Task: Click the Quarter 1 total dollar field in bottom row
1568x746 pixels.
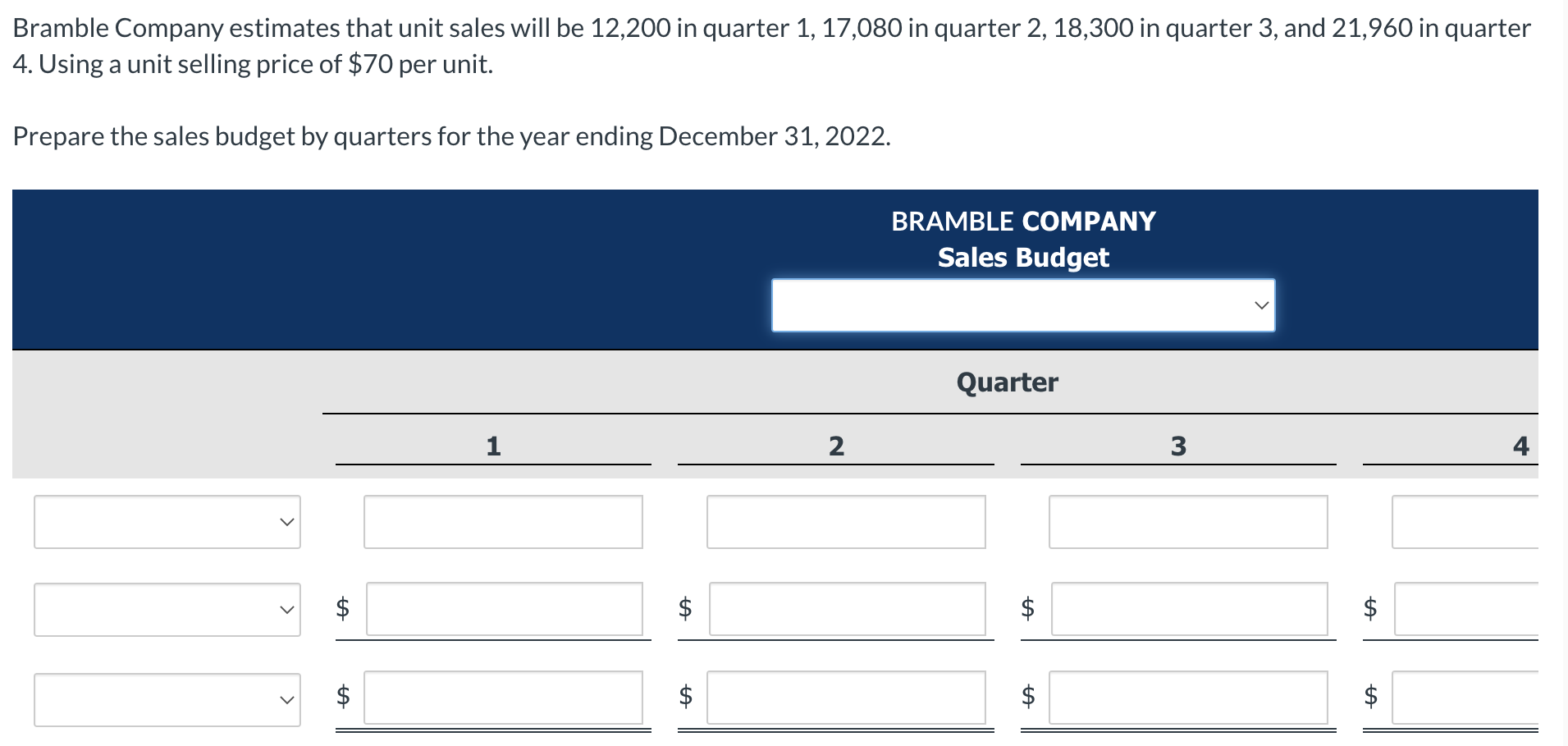Action: point(503,698)
